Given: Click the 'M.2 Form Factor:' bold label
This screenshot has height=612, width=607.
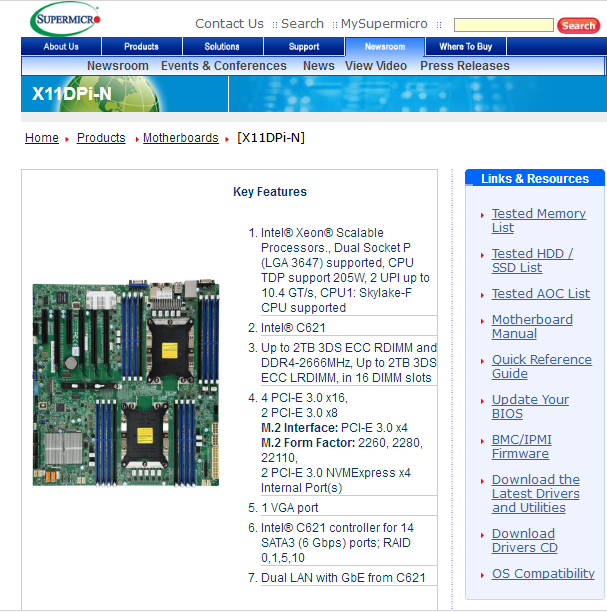Looking at the screenshot, I should click(x=308, y=443).
